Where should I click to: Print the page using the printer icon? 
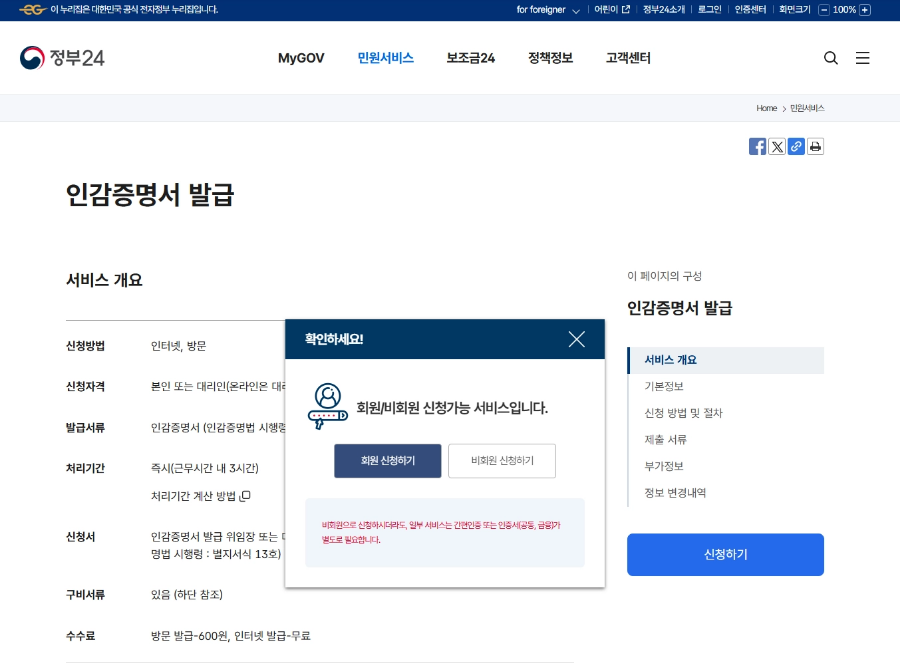[815, 146]
